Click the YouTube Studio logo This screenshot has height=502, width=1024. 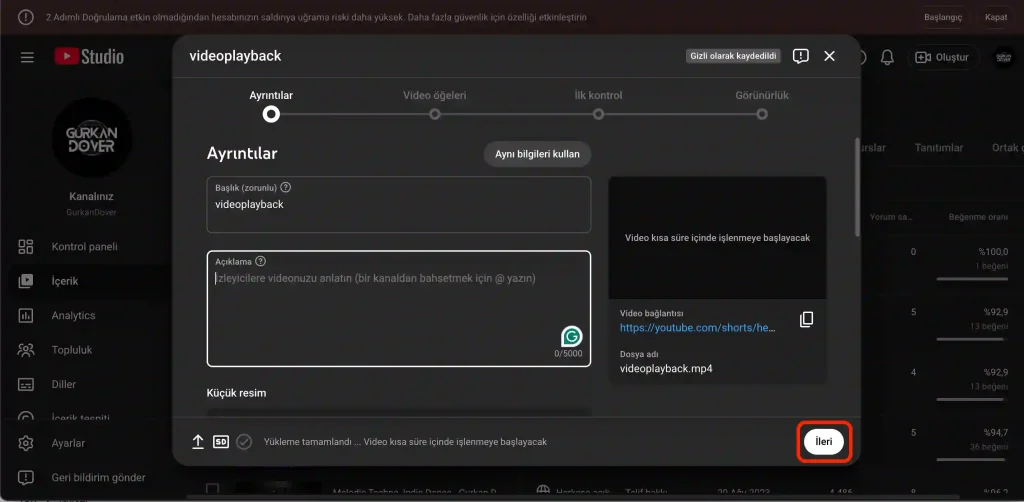click(x=89, y=57)
